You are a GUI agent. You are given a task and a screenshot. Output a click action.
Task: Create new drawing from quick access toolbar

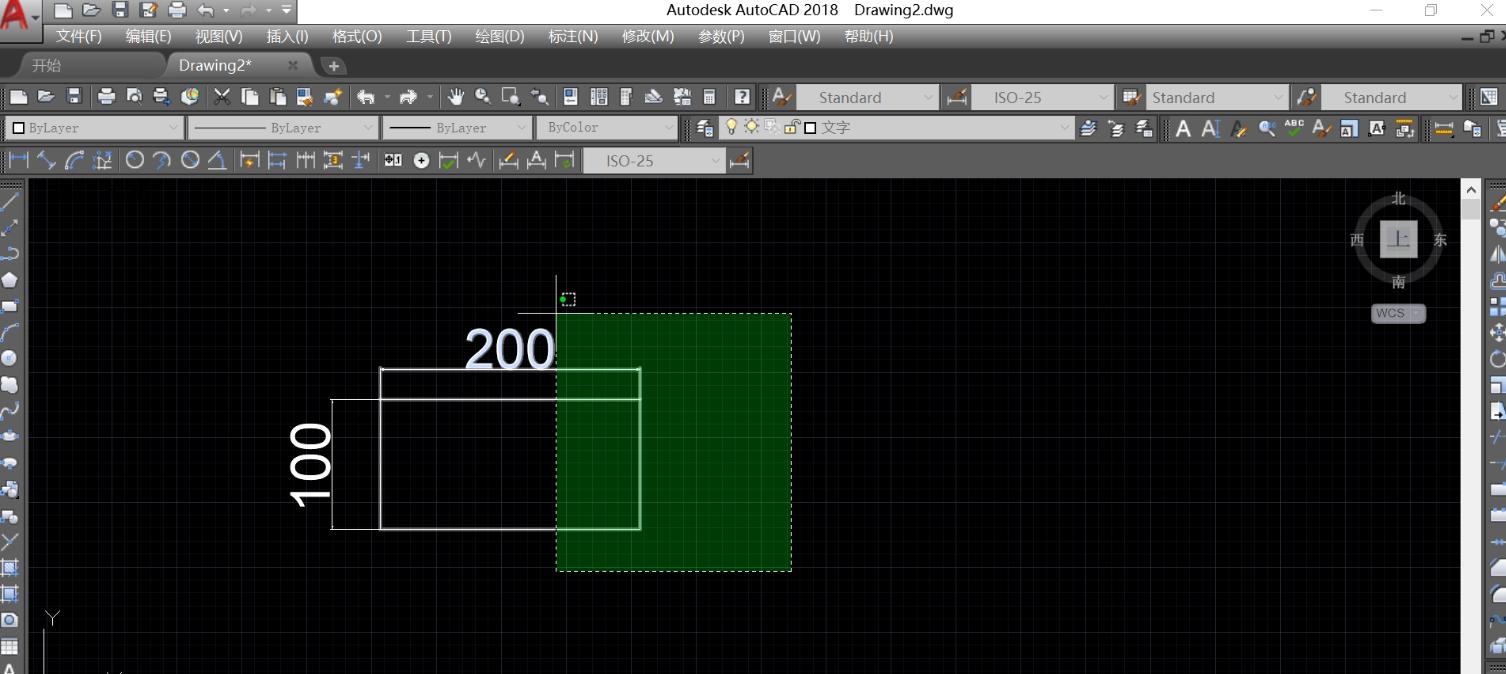point(63,11)
